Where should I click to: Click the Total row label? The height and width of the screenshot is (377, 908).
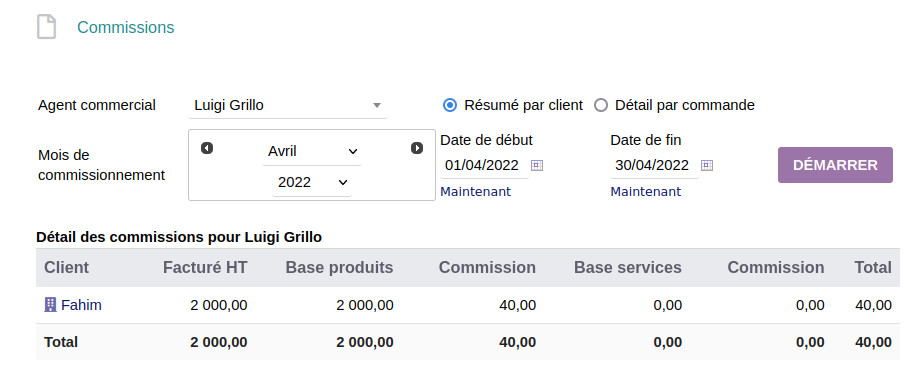[x=61, y=342]
